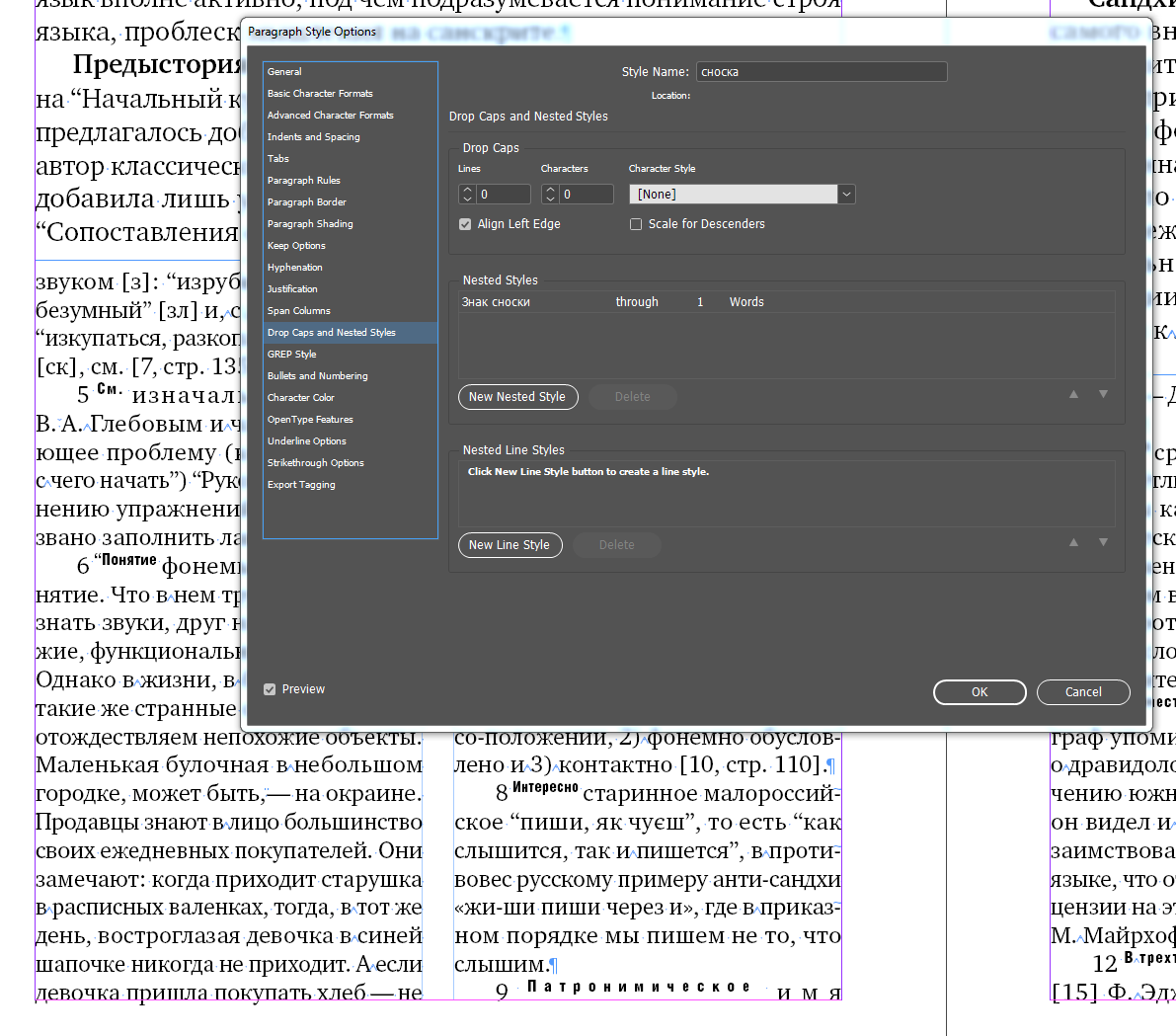
Task: Open the Character Style dropdown showing [None]
Action: [846, 194]
